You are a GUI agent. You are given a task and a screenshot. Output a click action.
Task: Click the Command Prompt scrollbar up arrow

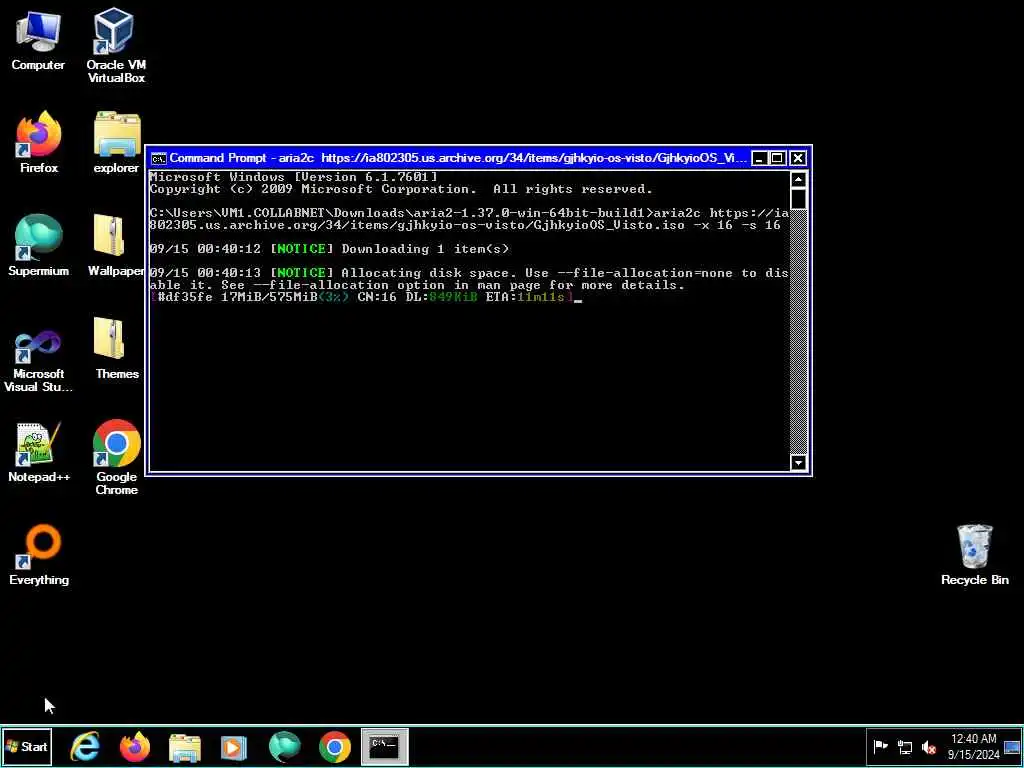pyautogui.click(x=799, y=180)
